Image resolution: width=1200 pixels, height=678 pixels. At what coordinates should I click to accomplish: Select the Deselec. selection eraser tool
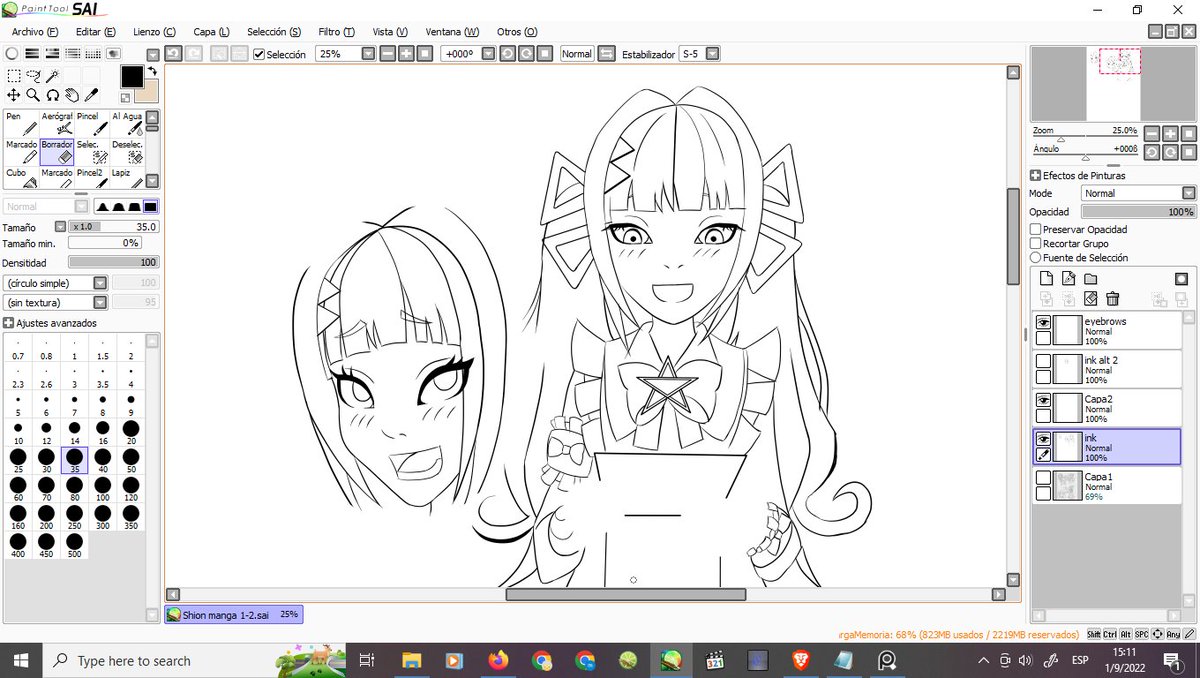pos(127,151)
